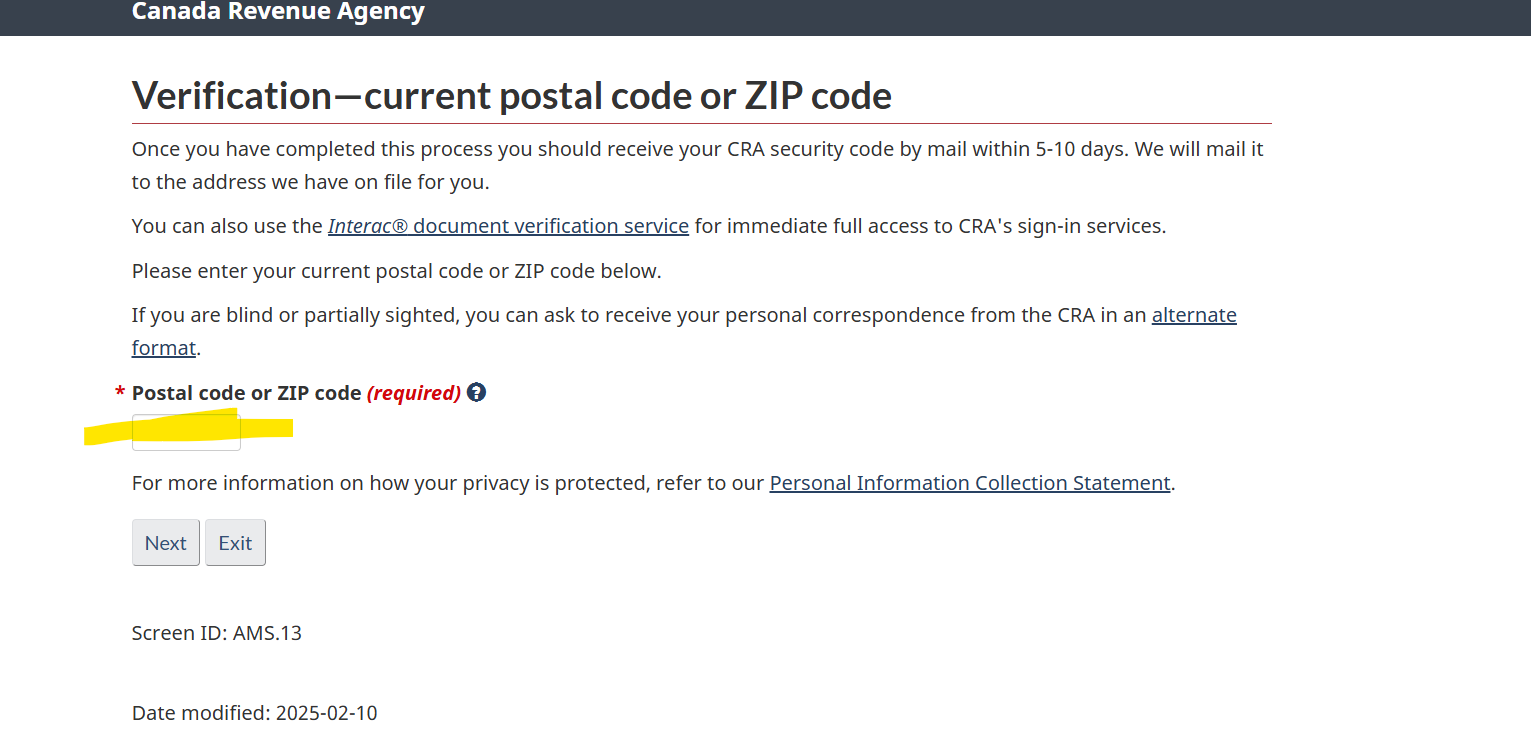Click the question mark beside the required field label
Screen dimensions: 1531x732
click(x=476, y=392)
